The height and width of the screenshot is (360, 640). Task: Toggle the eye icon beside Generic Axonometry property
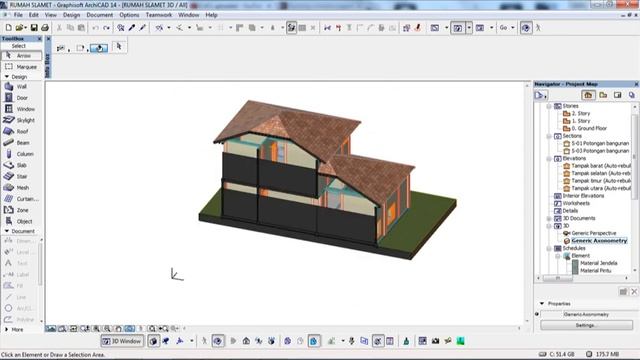(x=537, y=314)
